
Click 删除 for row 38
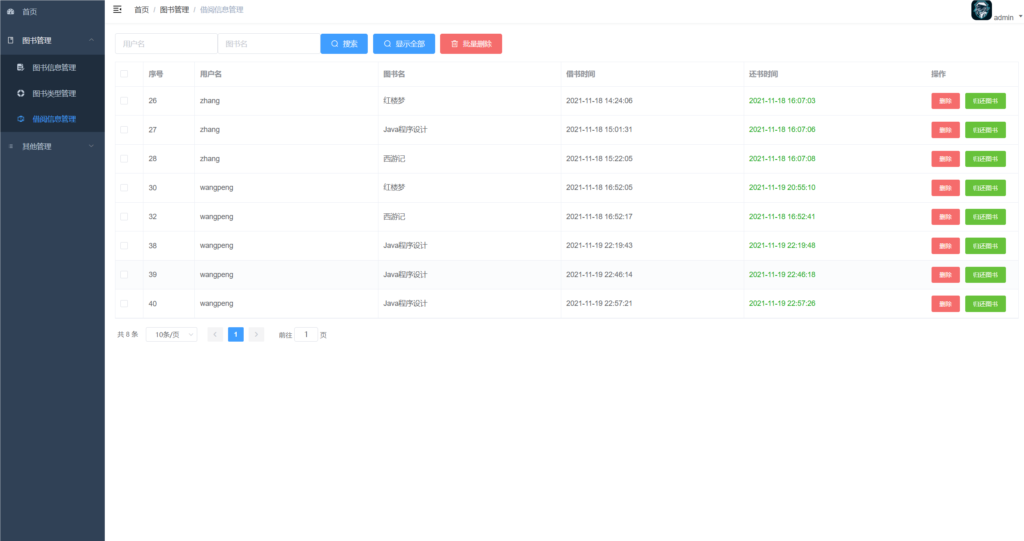945,246
